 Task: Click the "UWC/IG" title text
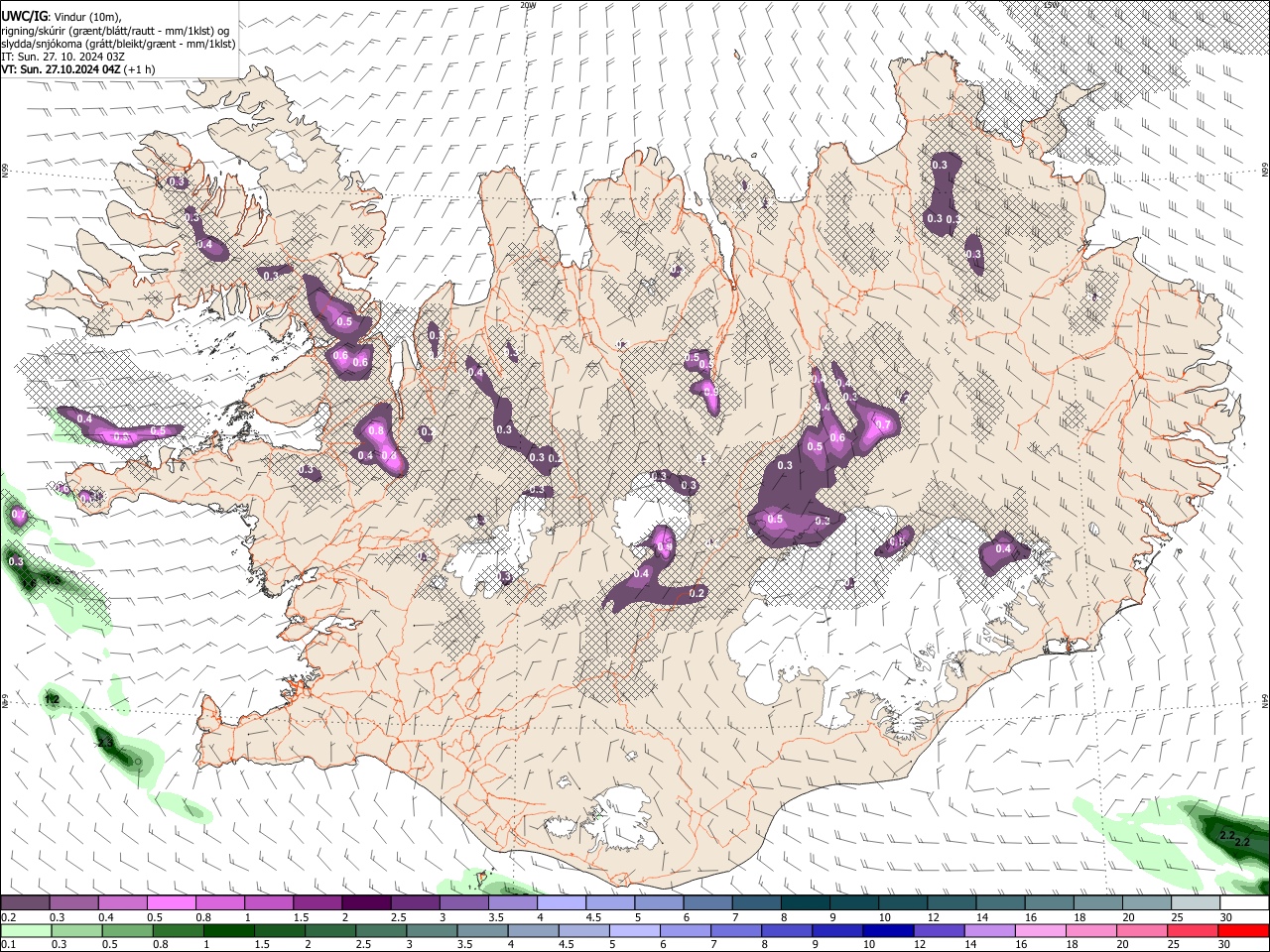pos(24,15)
